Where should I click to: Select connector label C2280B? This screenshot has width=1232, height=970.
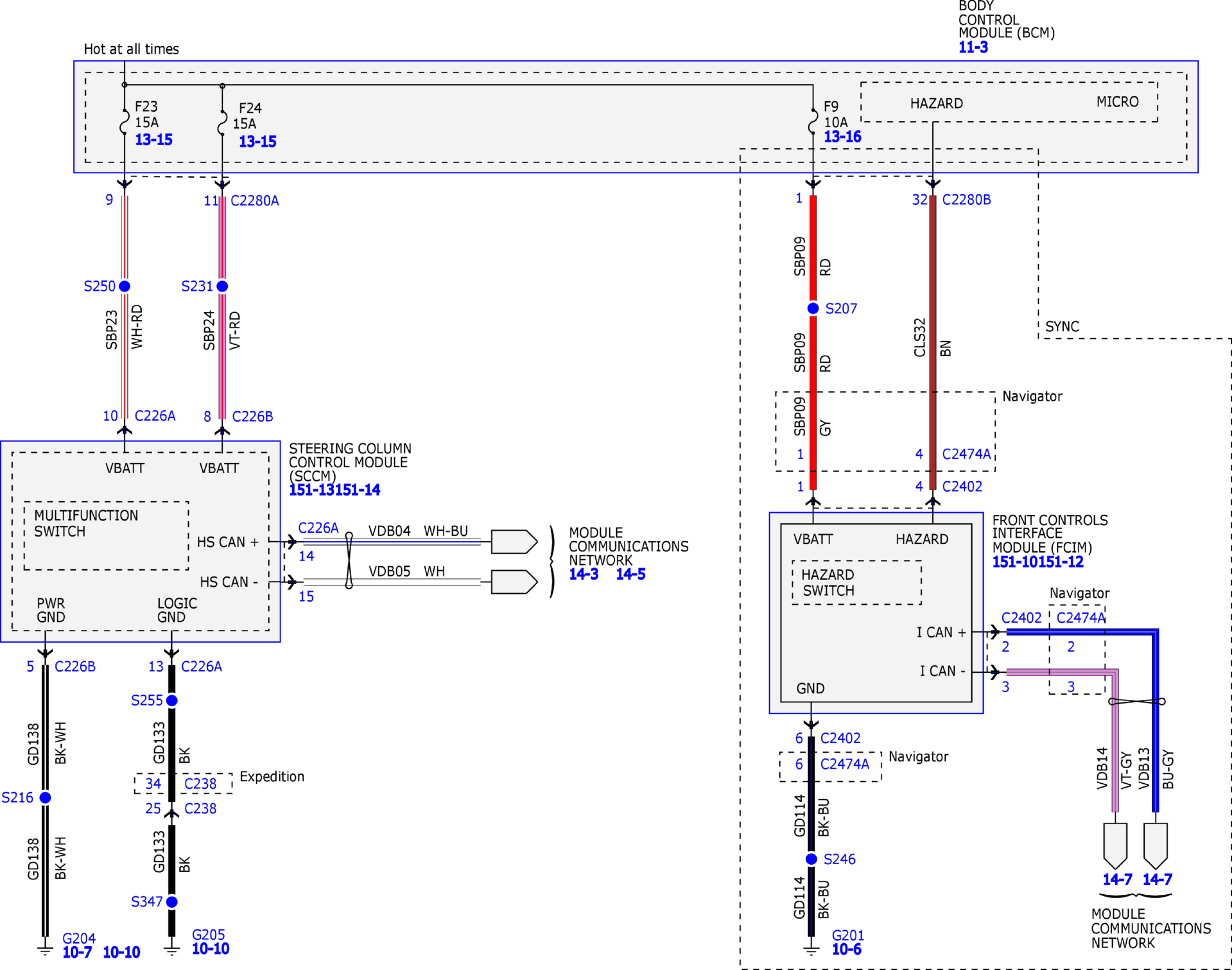point(967,200)
